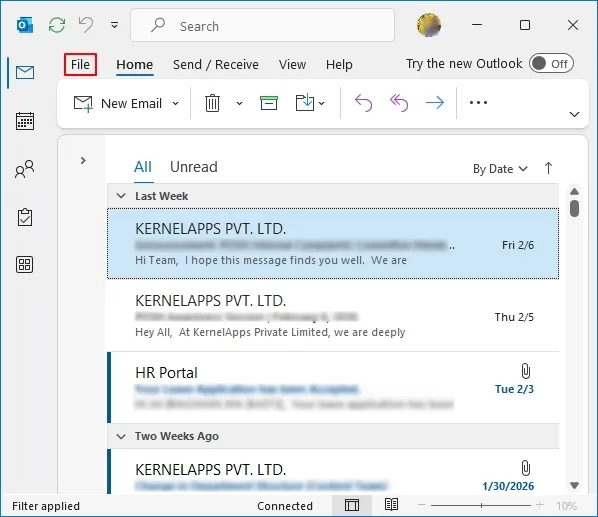Show All messages filter

143,167
